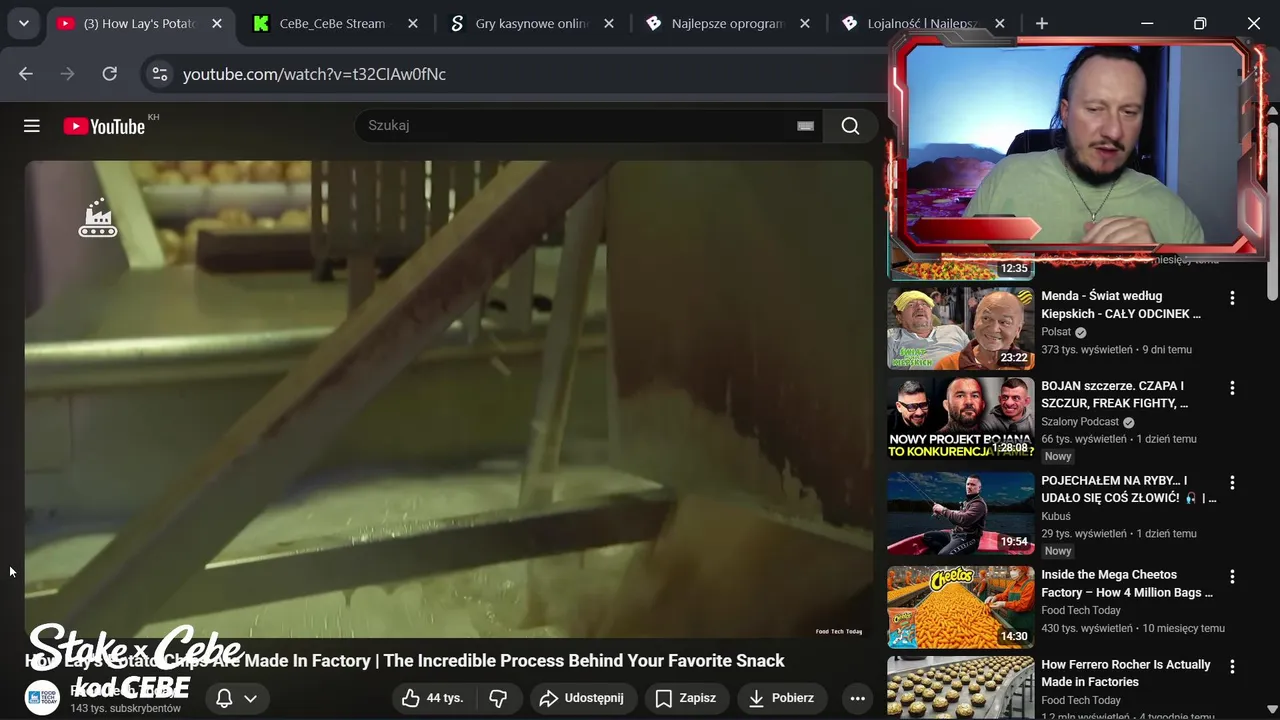Viewport: 1280px width, 720px height.
Task: Click the Pobierz download button
Action: click(782, 698)
